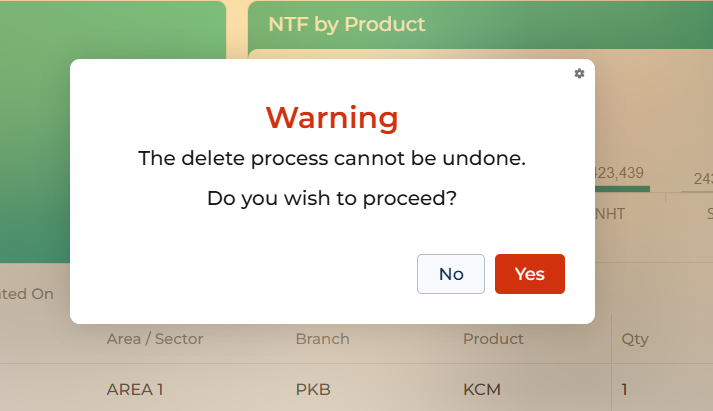Click the quantity value 1 cell
Image resolution: width=713 pixels, height=411 pixels.
coord(624,390)
